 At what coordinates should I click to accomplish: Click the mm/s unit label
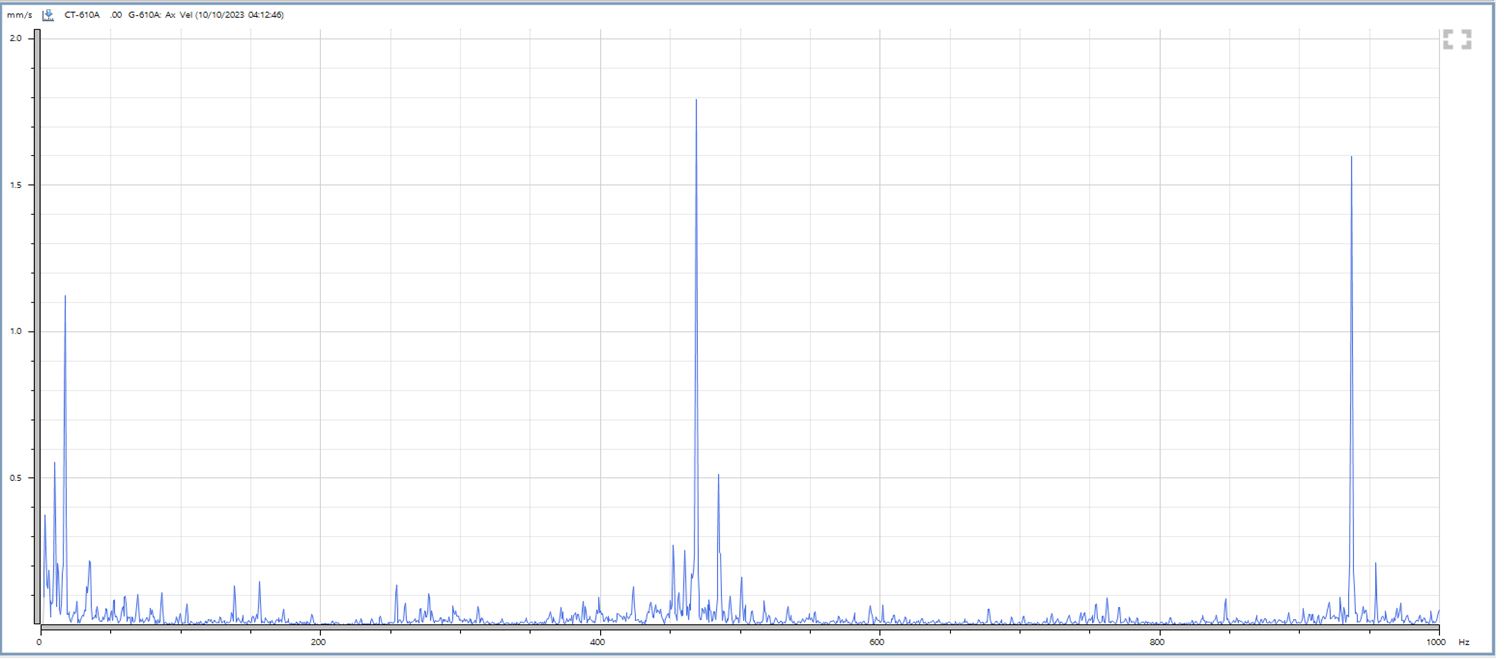[20, 15]
